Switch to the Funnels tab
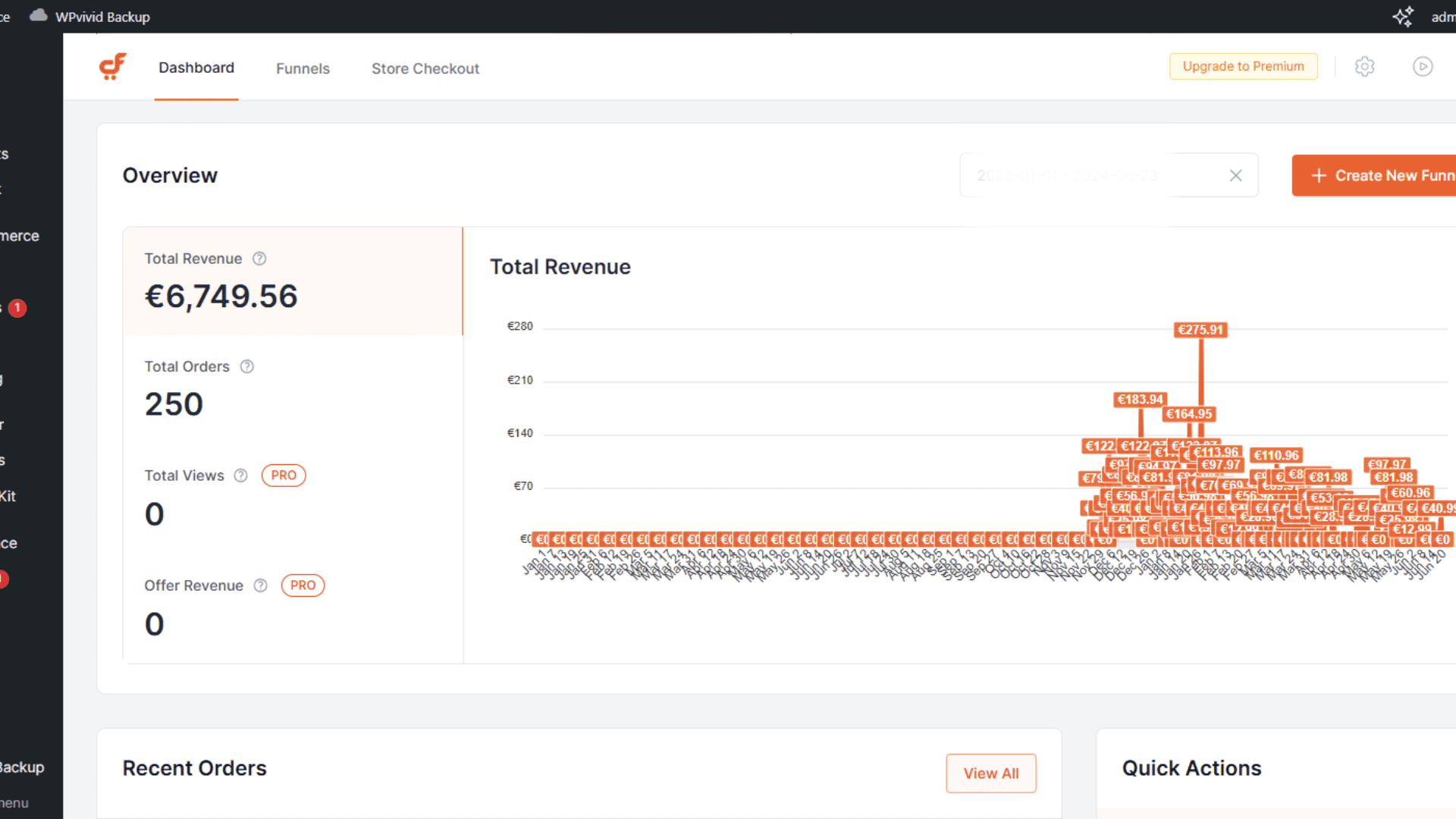Screen dimensions: 1456x819 tap(303, 68)
